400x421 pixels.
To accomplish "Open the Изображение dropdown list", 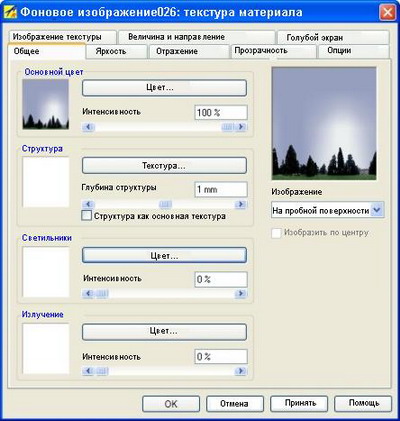I will click(377, 210).
